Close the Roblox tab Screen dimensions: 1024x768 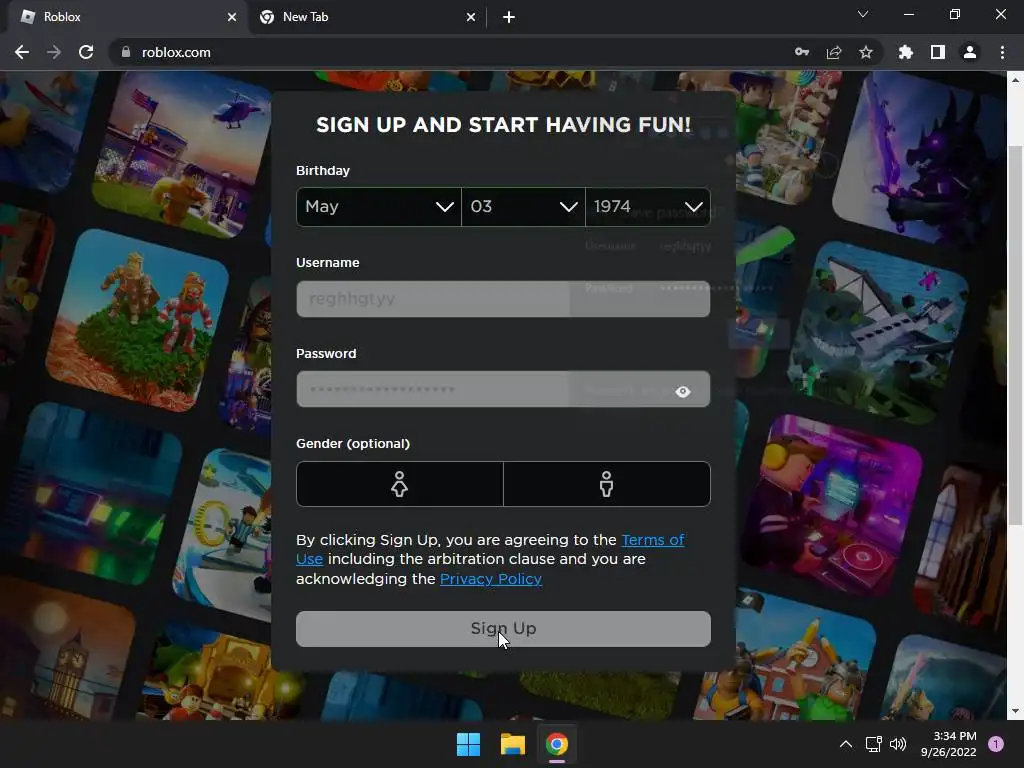click(232, 17)
